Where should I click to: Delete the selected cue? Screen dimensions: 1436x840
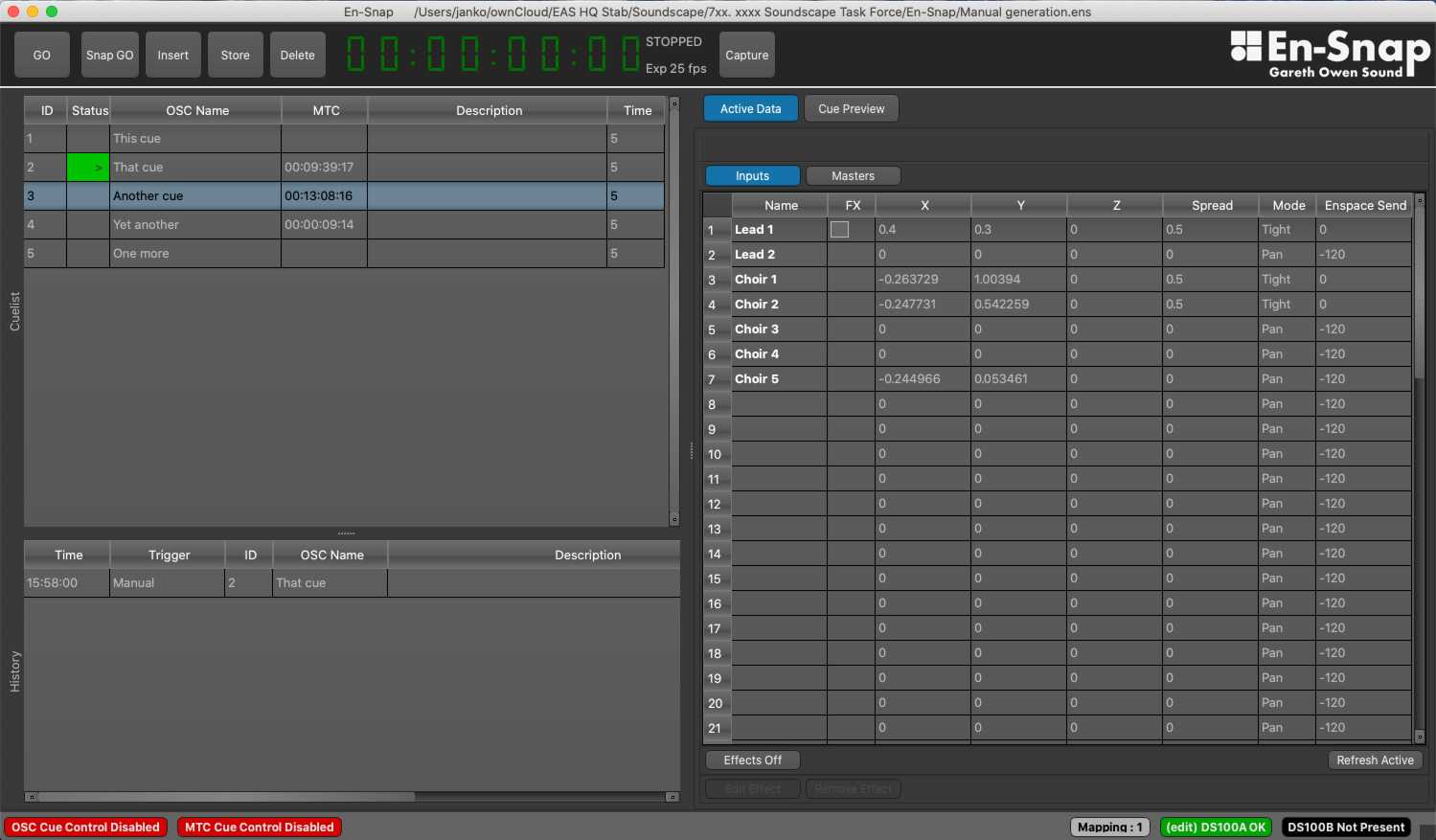297,55
